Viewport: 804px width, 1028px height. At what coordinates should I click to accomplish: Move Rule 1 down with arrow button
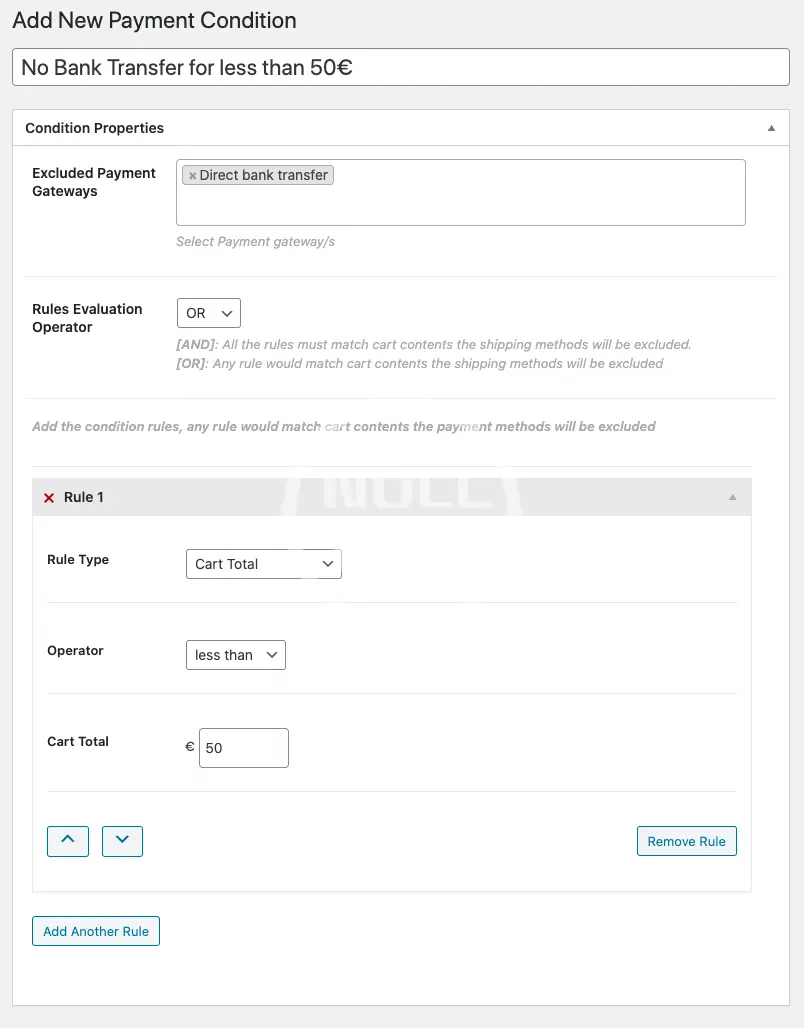(122, 841)
